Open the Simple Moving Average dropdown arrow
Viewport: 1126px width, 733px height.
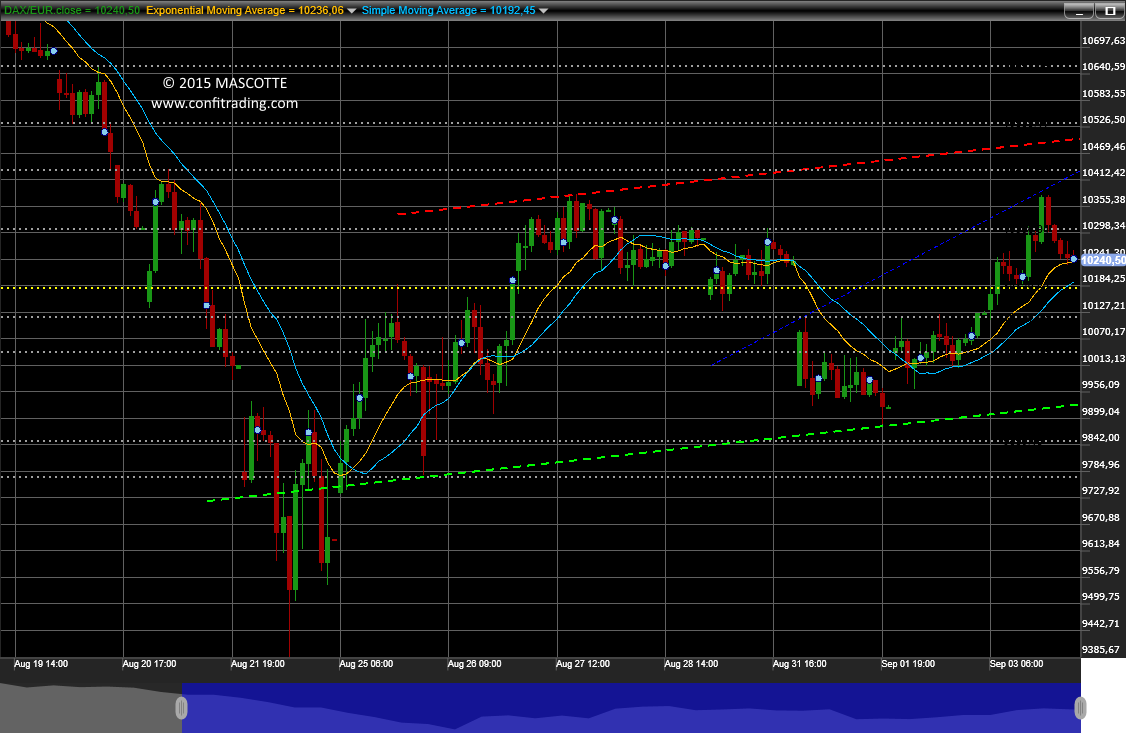pyautogui.click(x=544, y=11)
